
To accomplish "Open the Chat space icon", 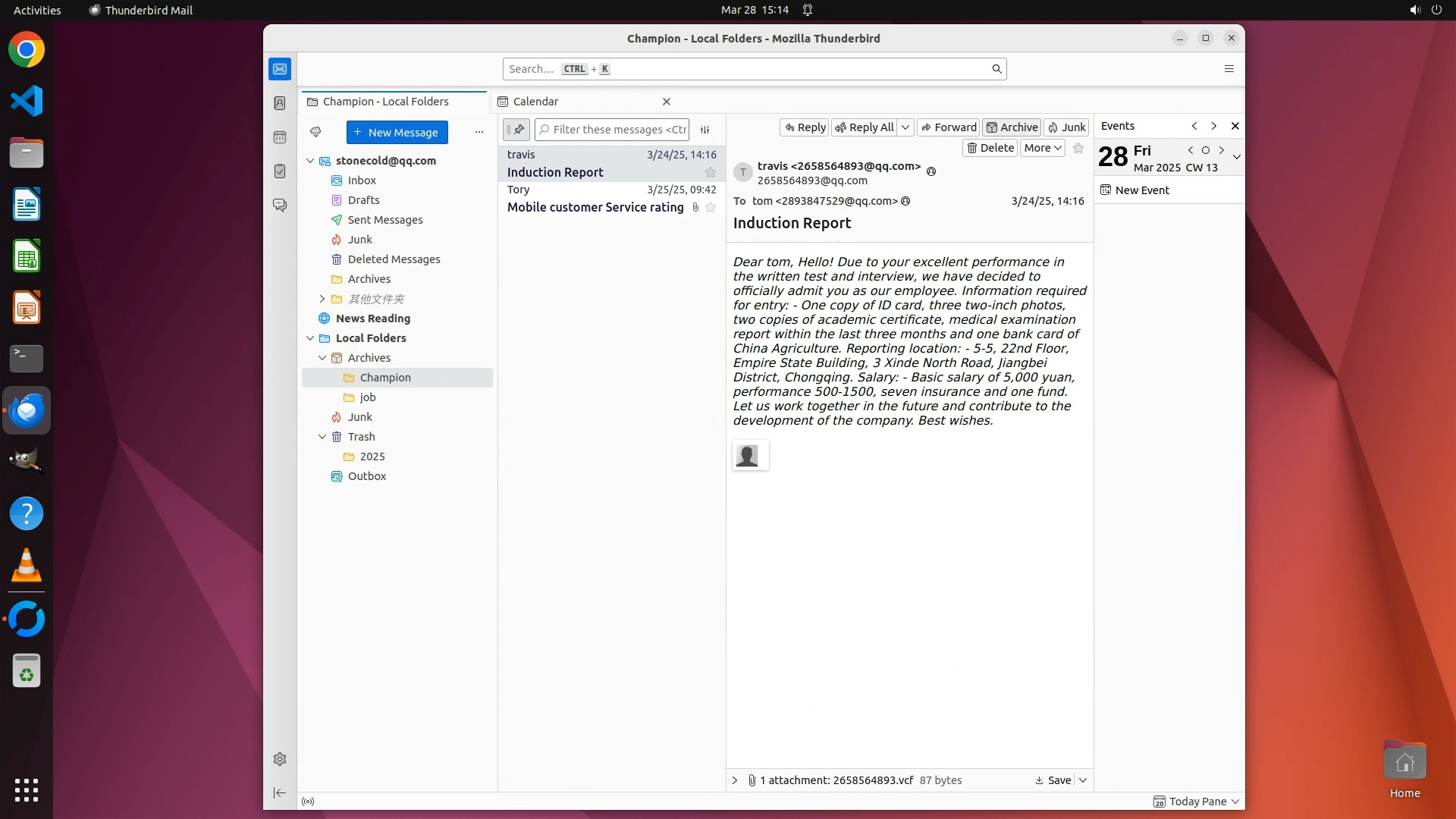I will pyautogui.click(x=280, y=206).
